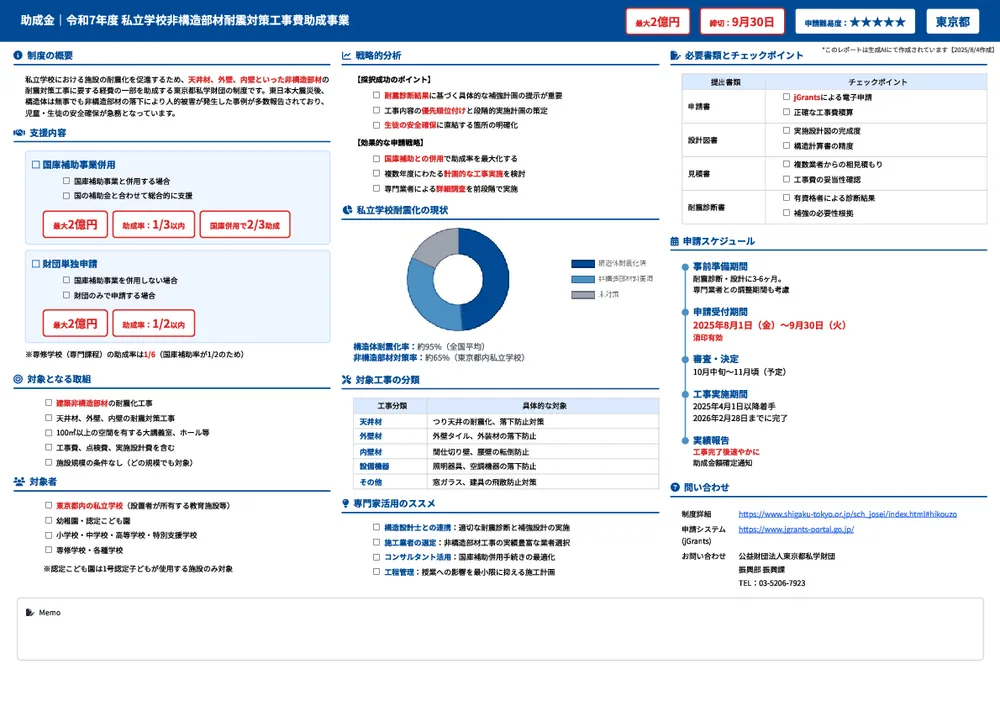
Task: Click the 申請難易度 star rating badge
Action: click(855, 22)
